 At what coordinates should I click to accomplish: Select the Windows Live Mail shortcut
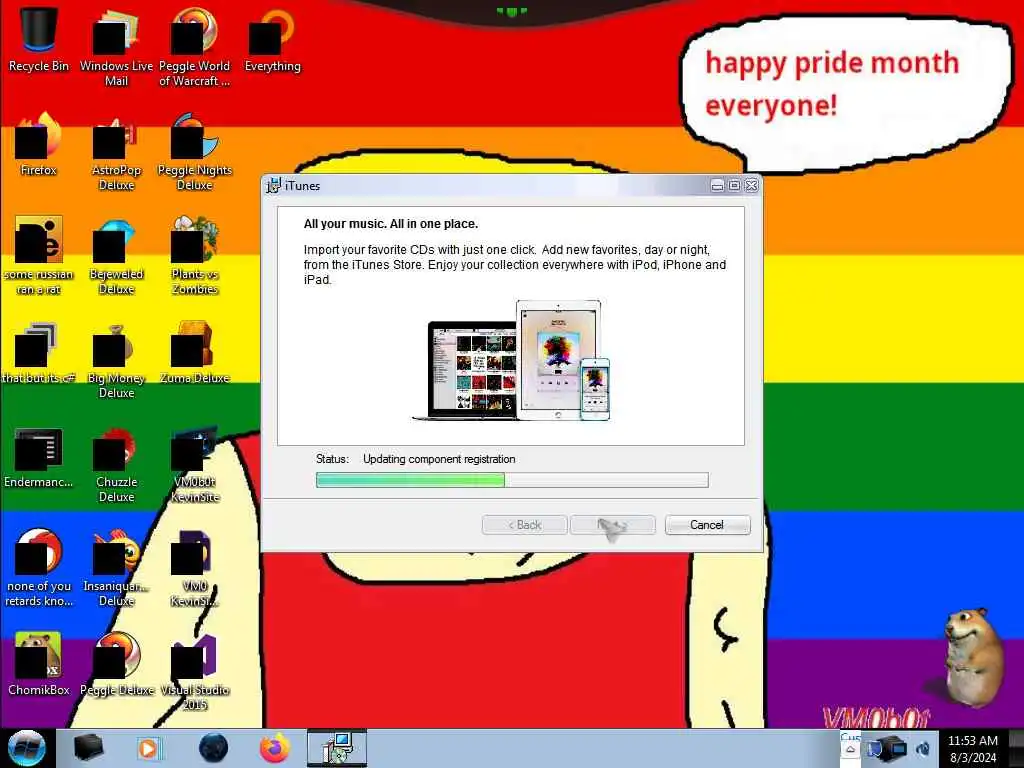(116, 47)
